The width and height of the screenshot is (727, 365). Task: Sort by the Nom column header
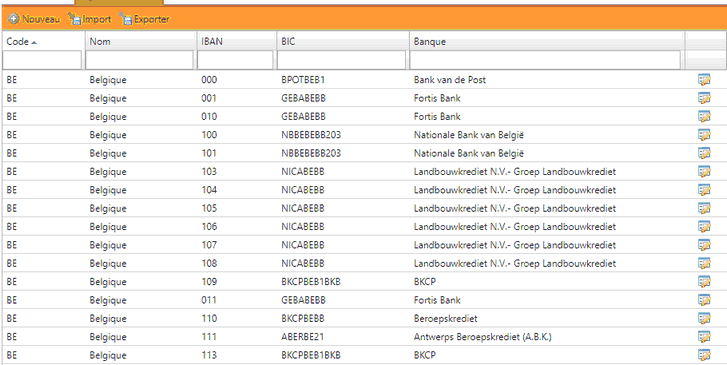(141, 41)
